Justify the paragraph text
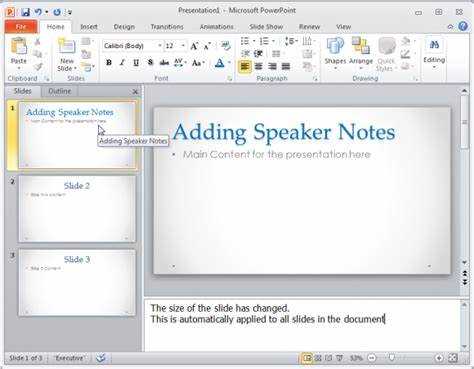Image resolution: width=474 pixels, height=369 pixels. point(286,66)
